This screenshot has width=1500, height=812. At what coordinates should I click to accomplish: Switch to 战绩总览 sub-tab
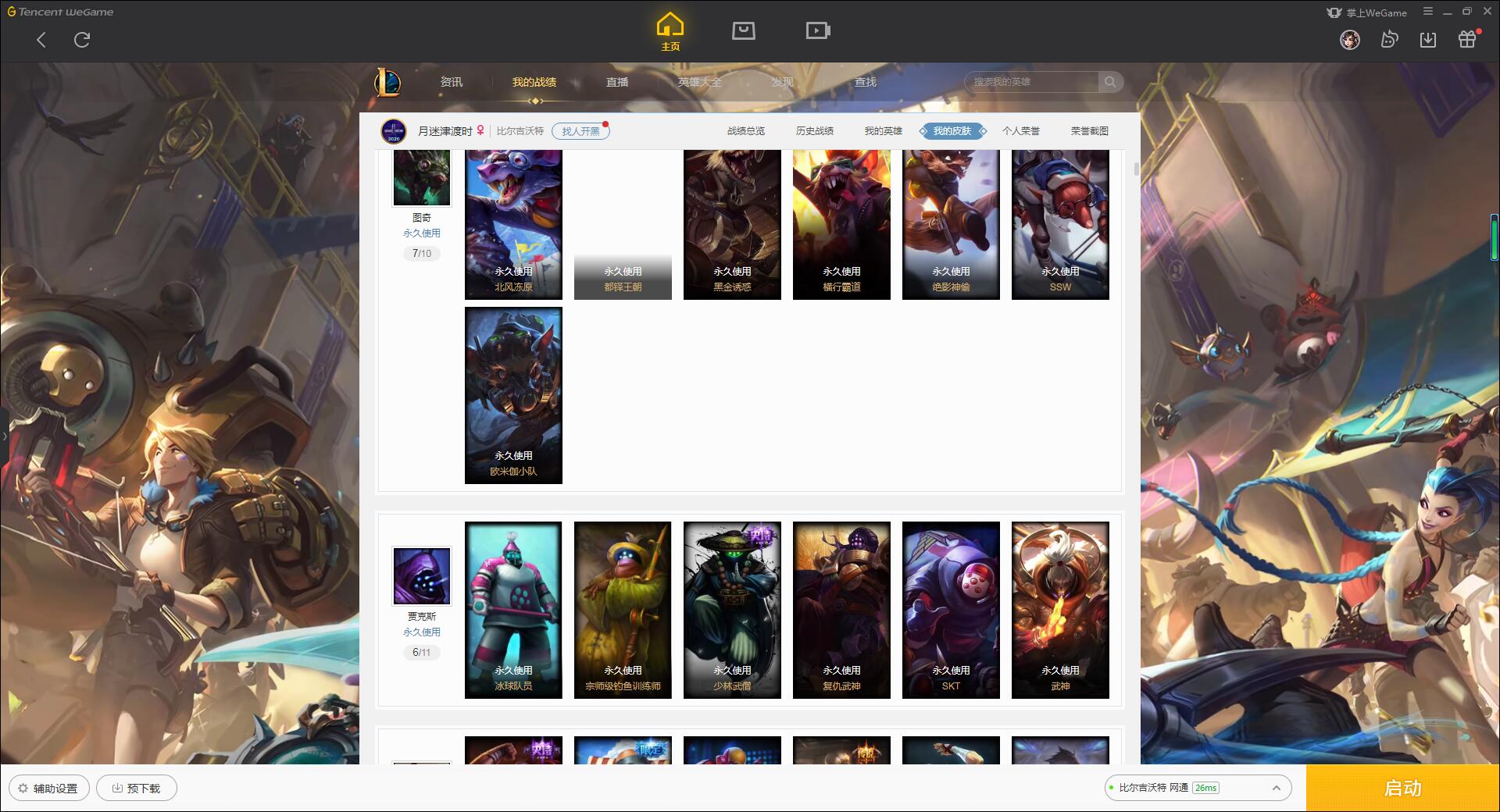[746, 131]
